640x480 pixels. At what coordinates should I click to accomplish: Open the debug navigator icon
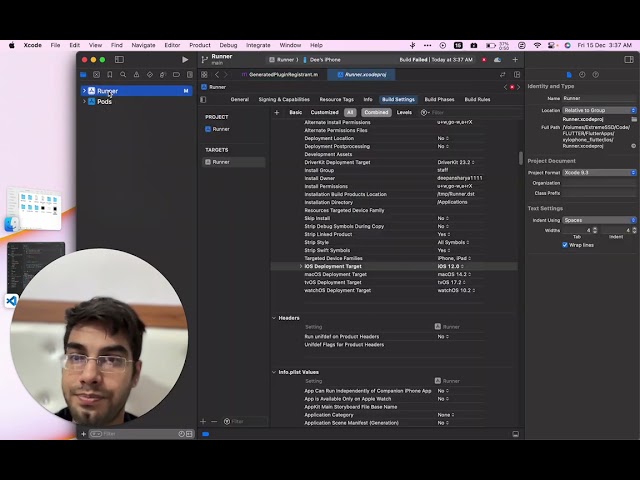163,75
